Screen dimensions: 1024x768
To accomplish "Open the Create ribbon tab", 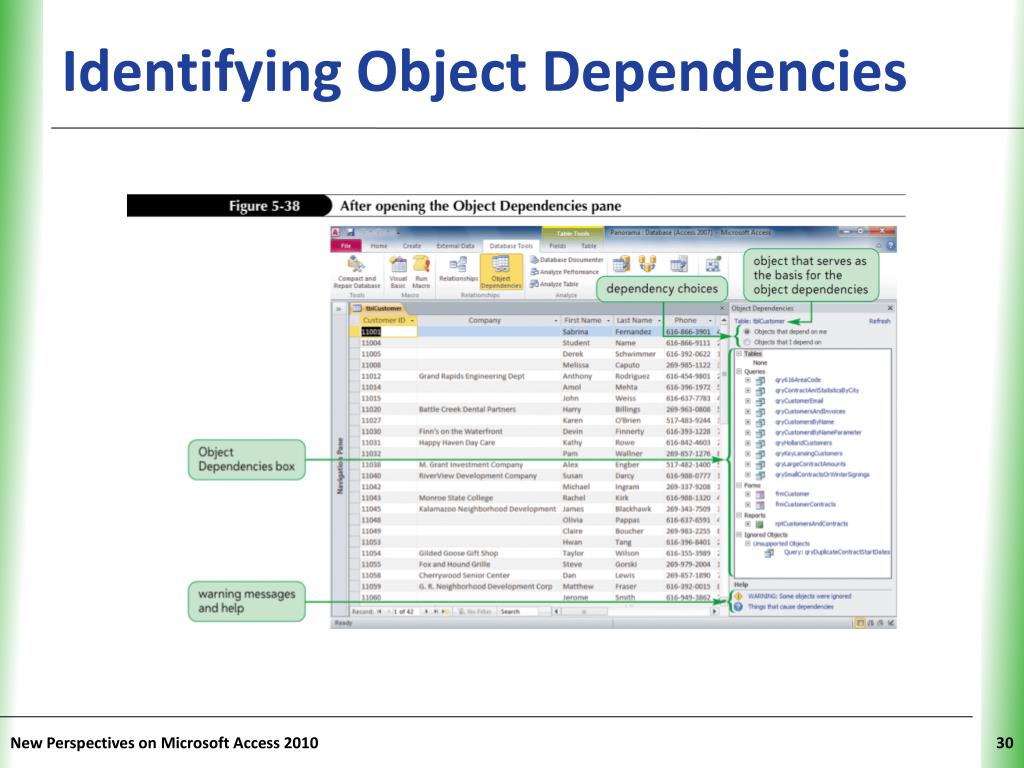I will point(414,246).
